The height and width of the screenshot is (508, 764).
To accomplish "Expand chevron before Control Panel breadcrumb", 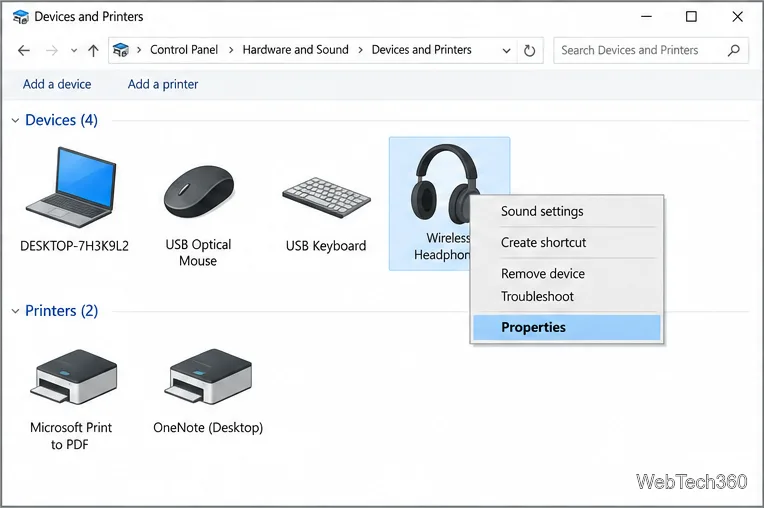I will click(x=139, y=50).
